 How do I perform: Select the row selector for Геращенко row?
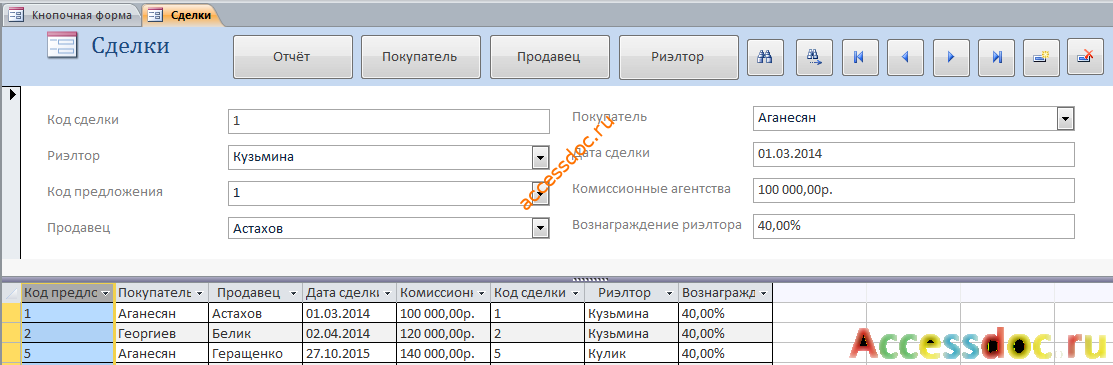pos(12,353)
